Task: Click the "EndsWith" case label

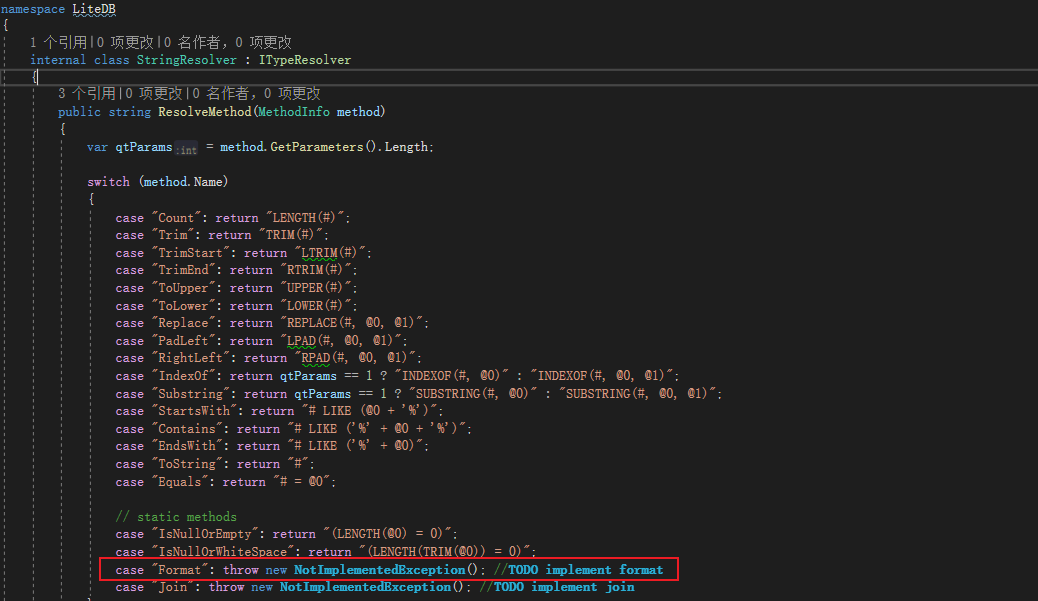Action: click(187, 446)
